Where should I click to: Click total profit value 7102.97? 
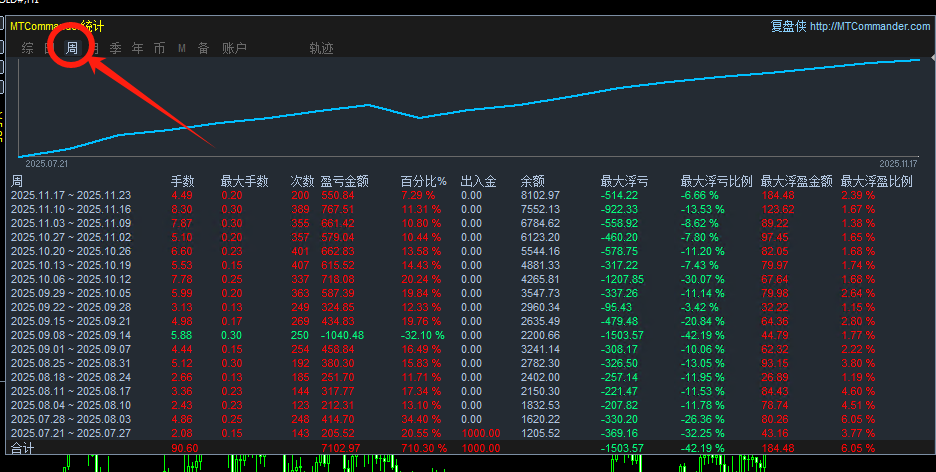point(341,448)
